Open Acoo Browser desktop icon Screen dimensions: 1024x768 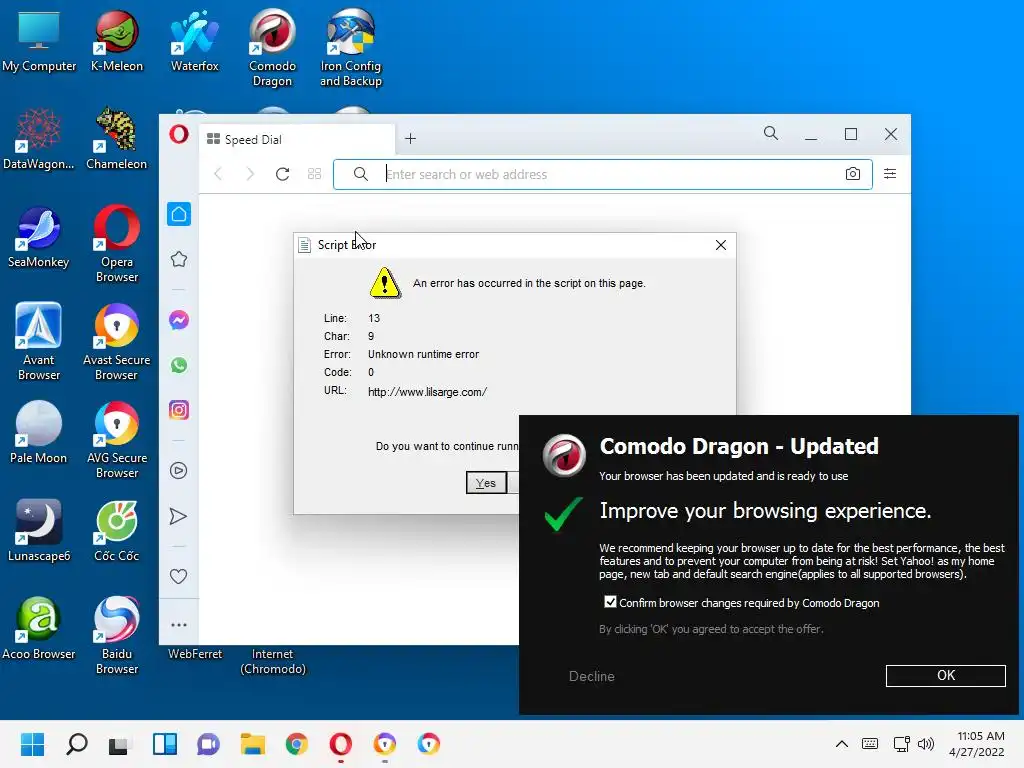pos(39,629)
